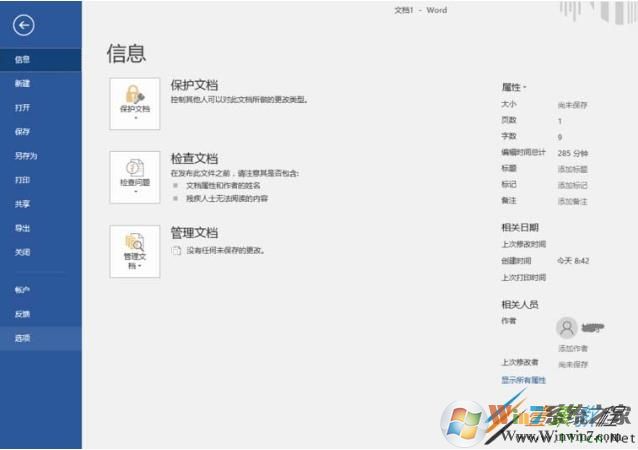This screenshot has width=638, height=450.
Task: Click the 显示所有属性 link
Action: 523,380
